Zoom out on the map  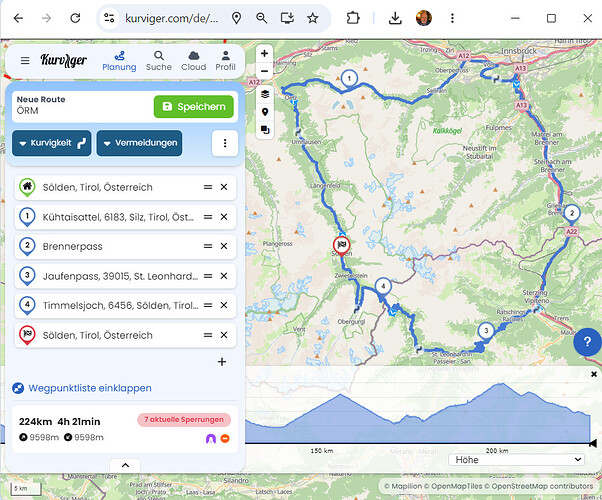(x=265, y=71)
